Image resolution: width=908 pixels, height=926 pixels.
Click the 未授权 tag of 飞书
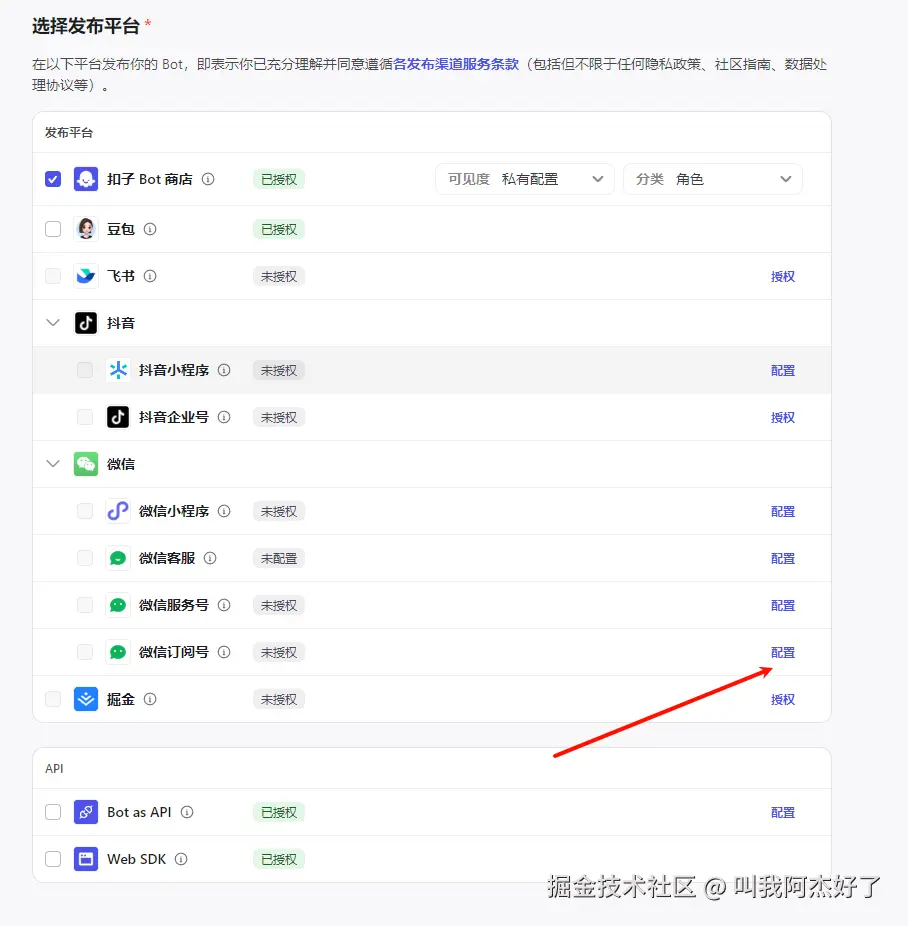(x=279, y=276)
